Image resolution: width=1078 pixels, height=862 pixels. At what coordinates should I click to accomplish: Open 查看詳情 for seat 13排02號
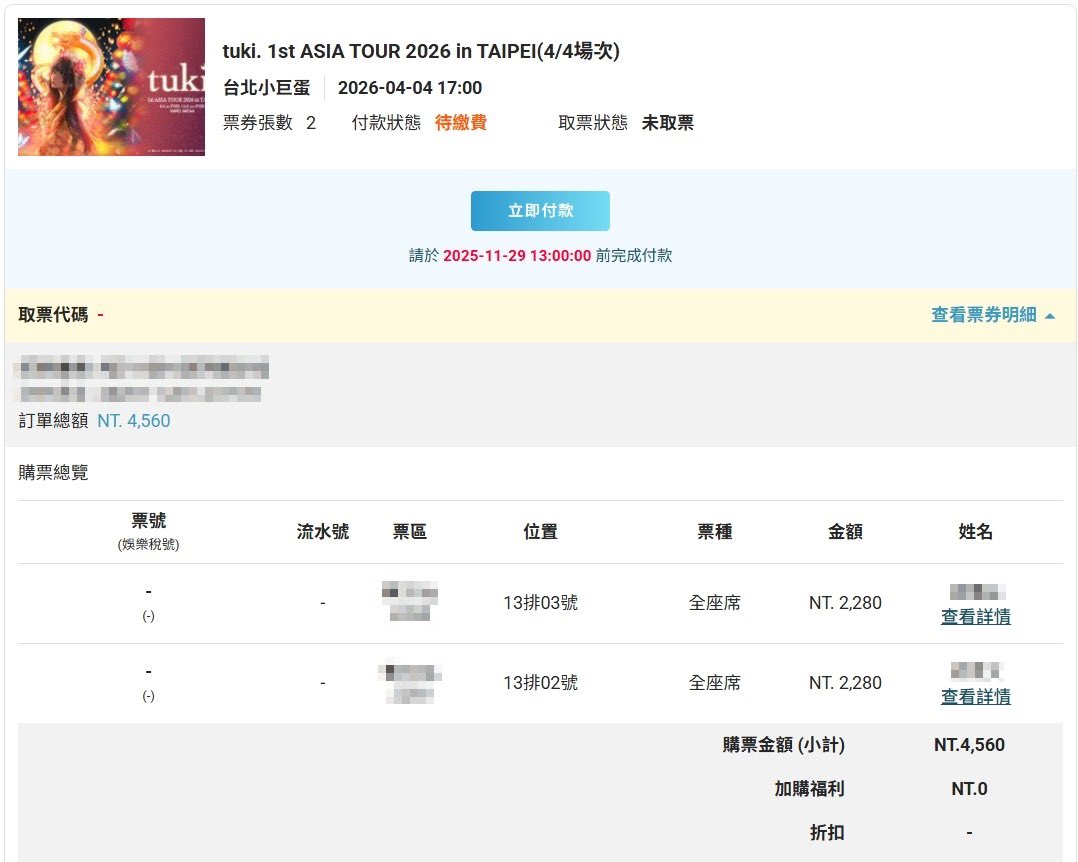(x=975, y=696)
